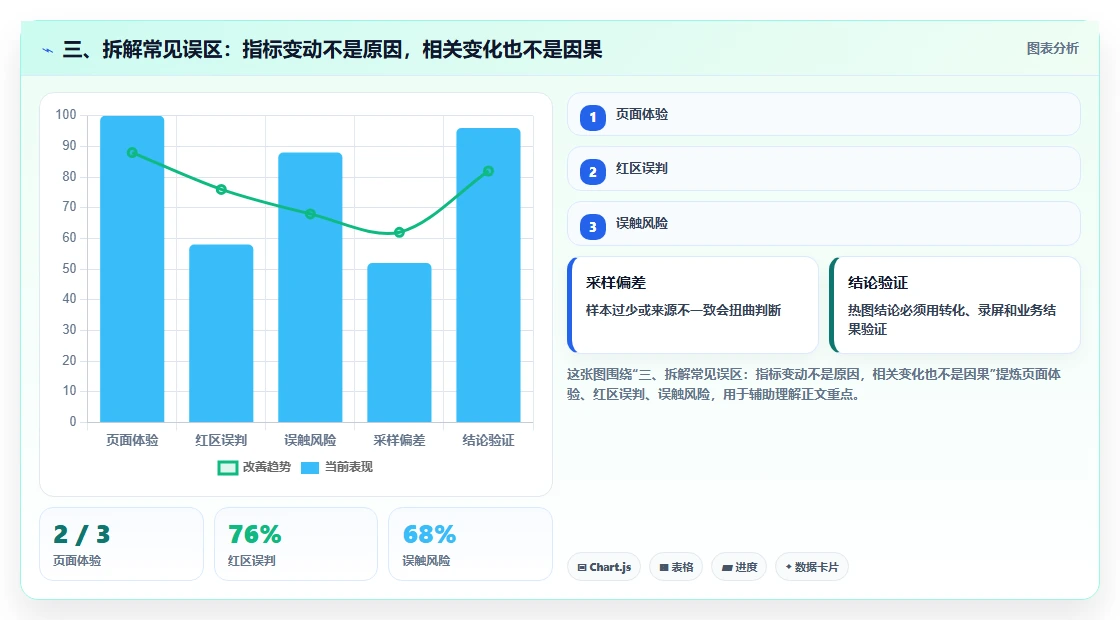Viewport: 1120px width, 620px height.
Task: Click the trend line point above 采样偏差
Action: [x=399, y=232]
